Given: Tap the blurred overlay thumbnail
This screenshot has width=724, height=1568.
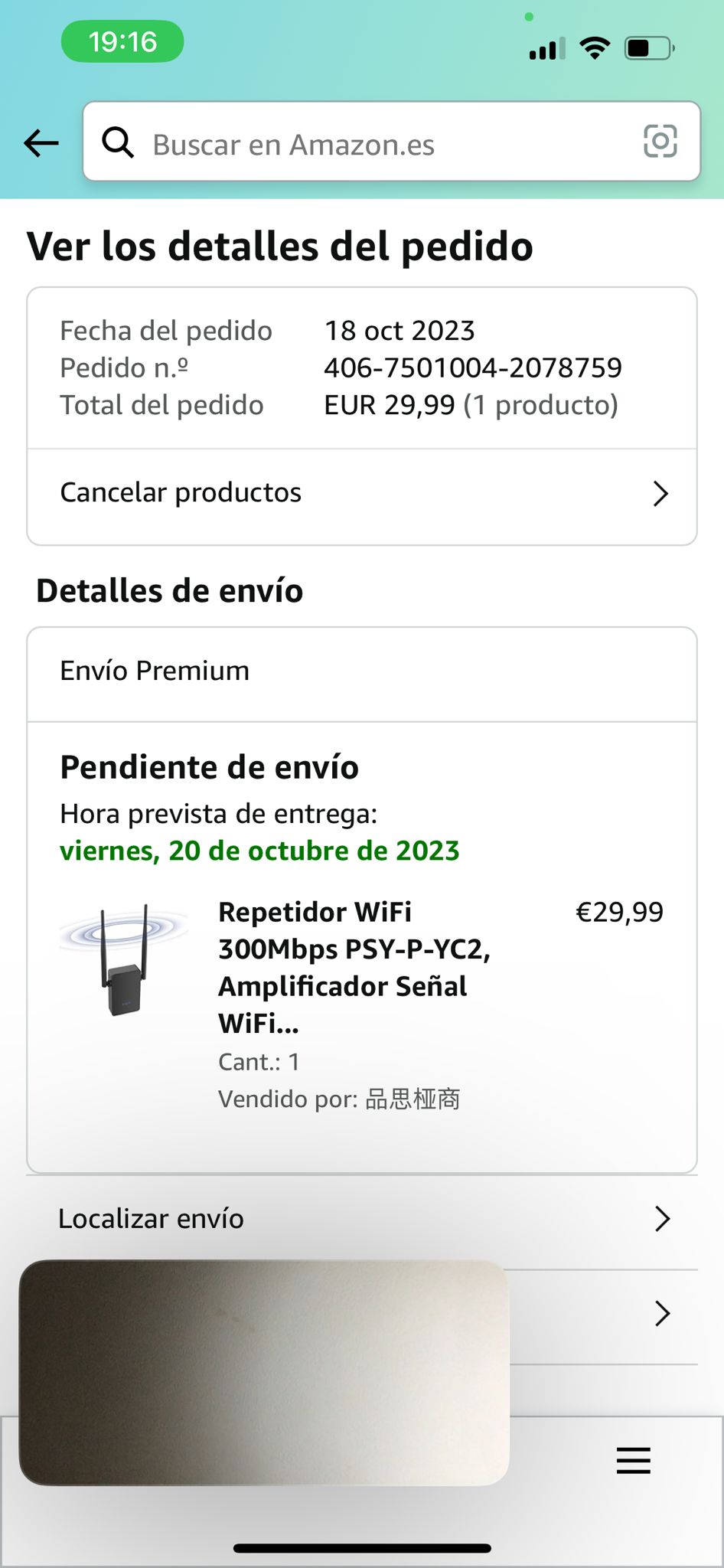Looking at the screenshot, I should [263, 1373].
